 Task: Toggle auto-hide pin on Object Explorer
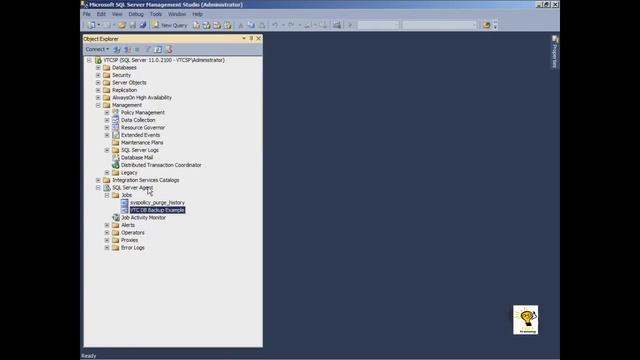tap(251, 38)
